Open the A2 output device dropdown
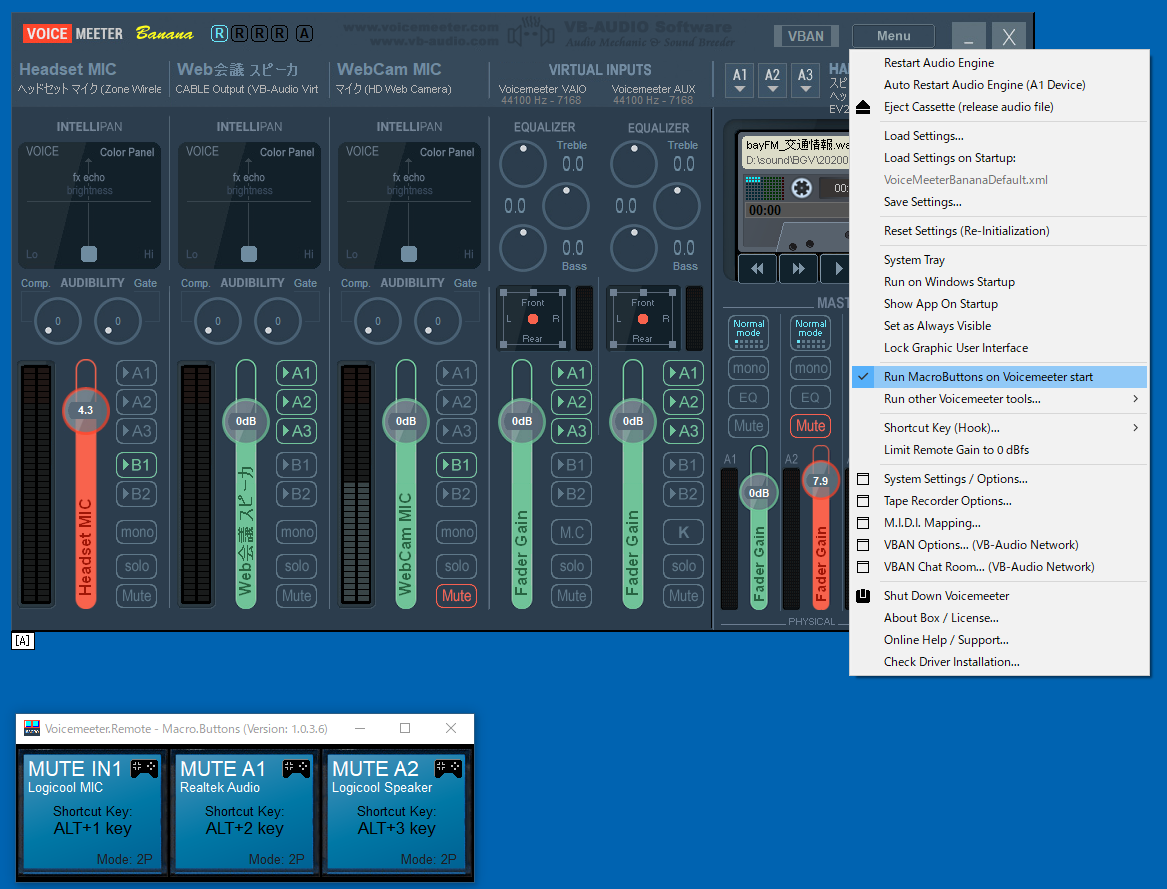 (x=773, y=80)
